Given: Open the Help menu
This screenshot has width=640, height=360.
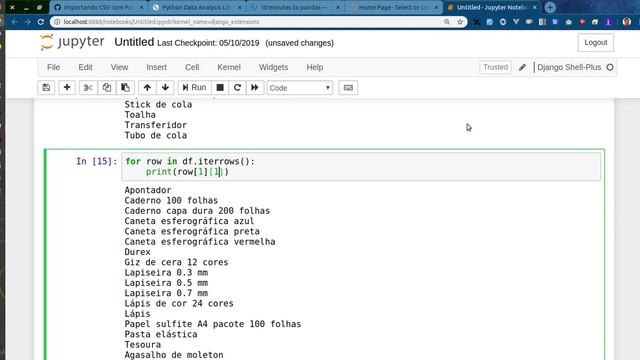Looking at the screenshot, I should (x=315, y=67).
